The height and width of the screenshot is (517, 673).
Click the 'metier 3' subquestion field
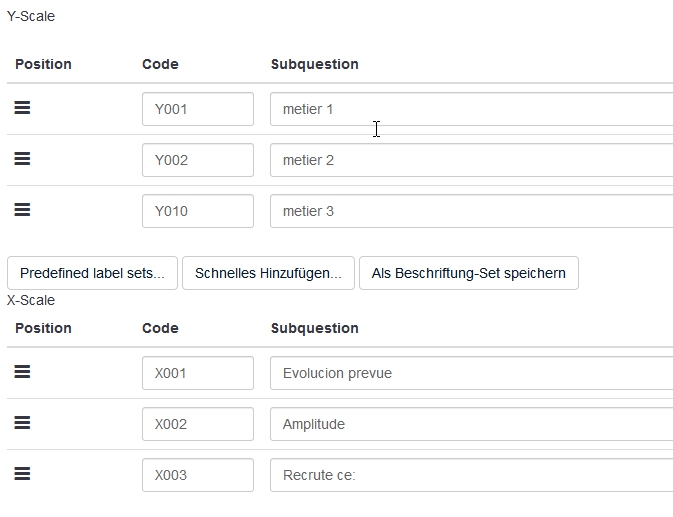click(x=470, y=211)
